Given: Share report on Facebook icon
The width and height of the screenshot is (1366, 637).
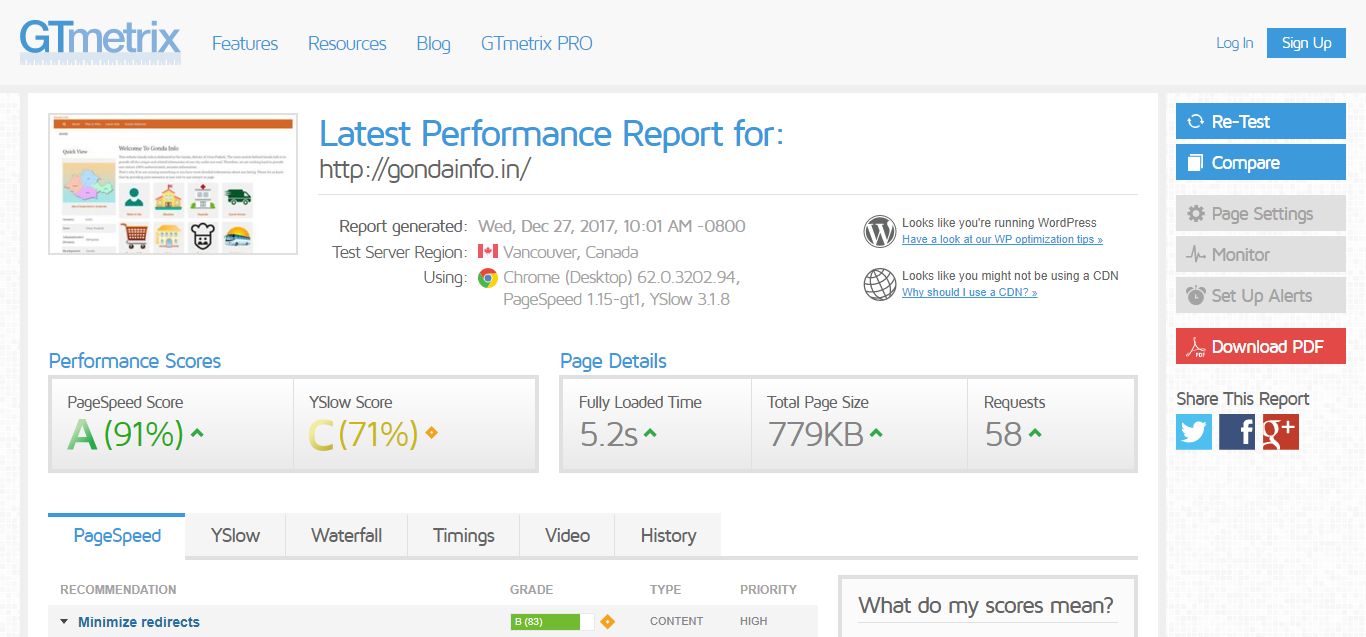Looking at the screenshot, I should coord(1237,432).
